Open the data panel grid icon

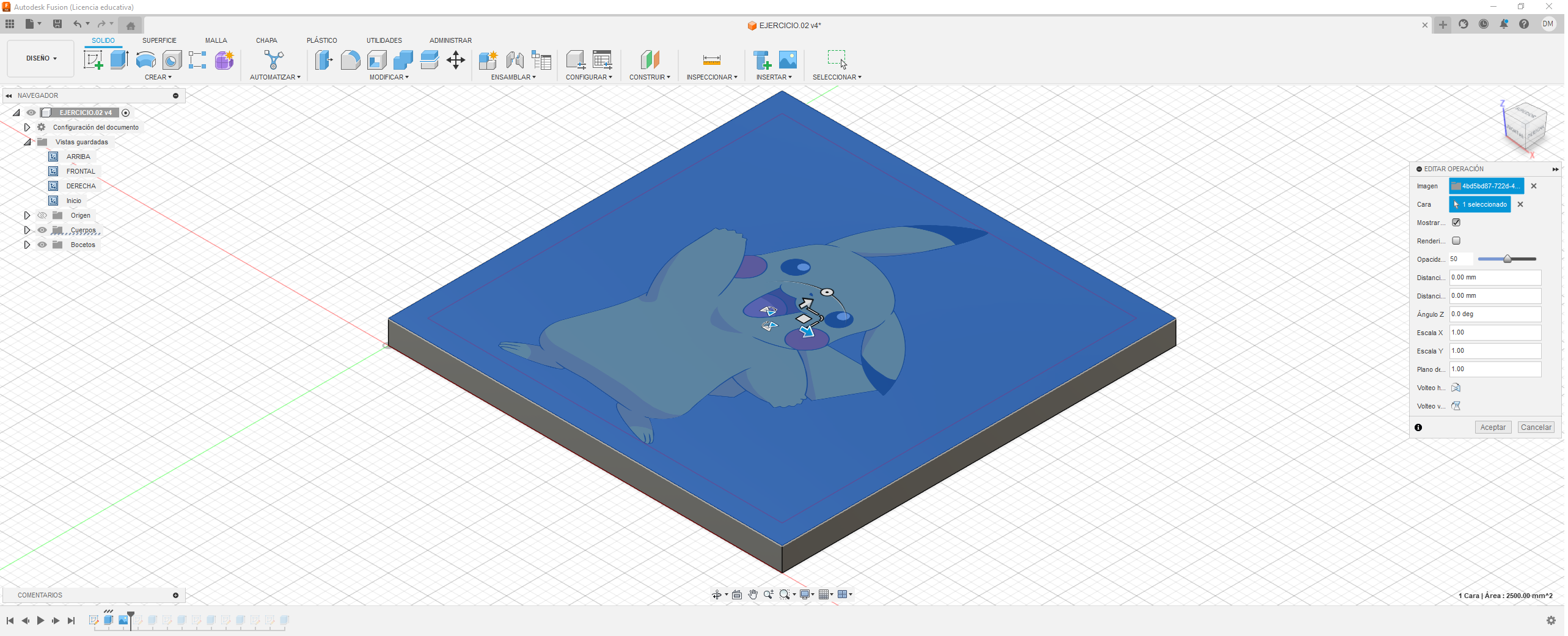click(10, 24)
